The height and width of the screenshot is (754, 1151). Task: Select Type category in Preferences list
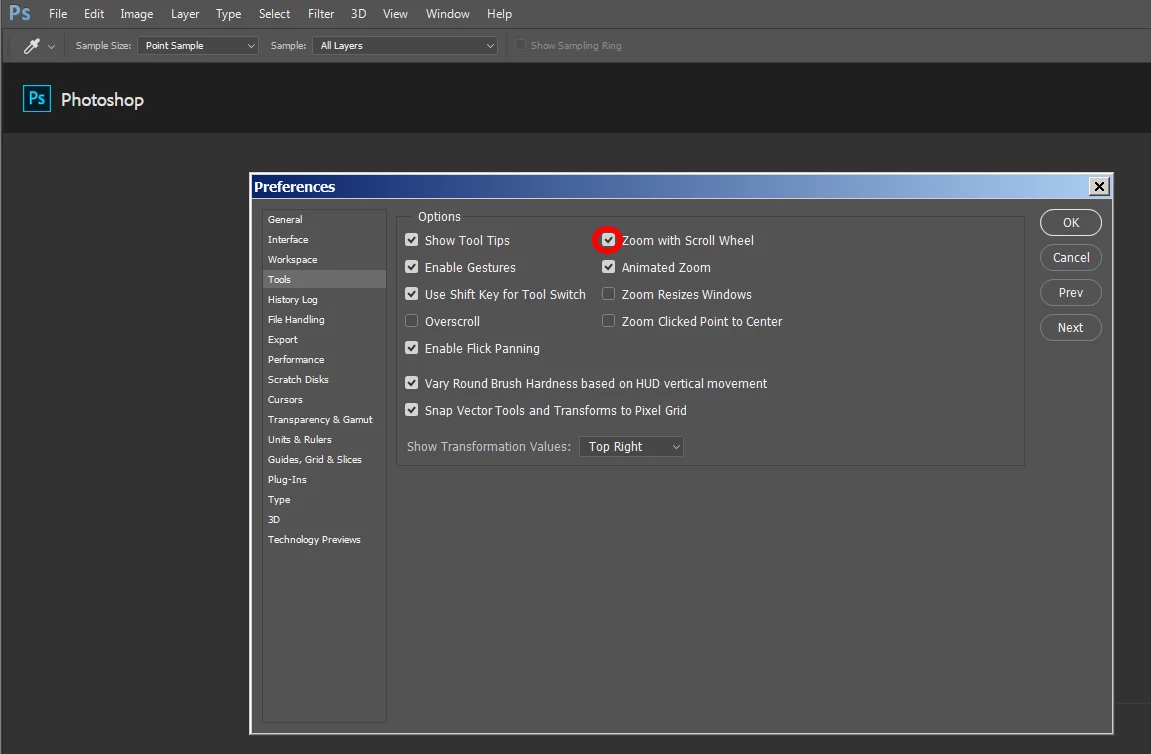(x=324, y=499)
